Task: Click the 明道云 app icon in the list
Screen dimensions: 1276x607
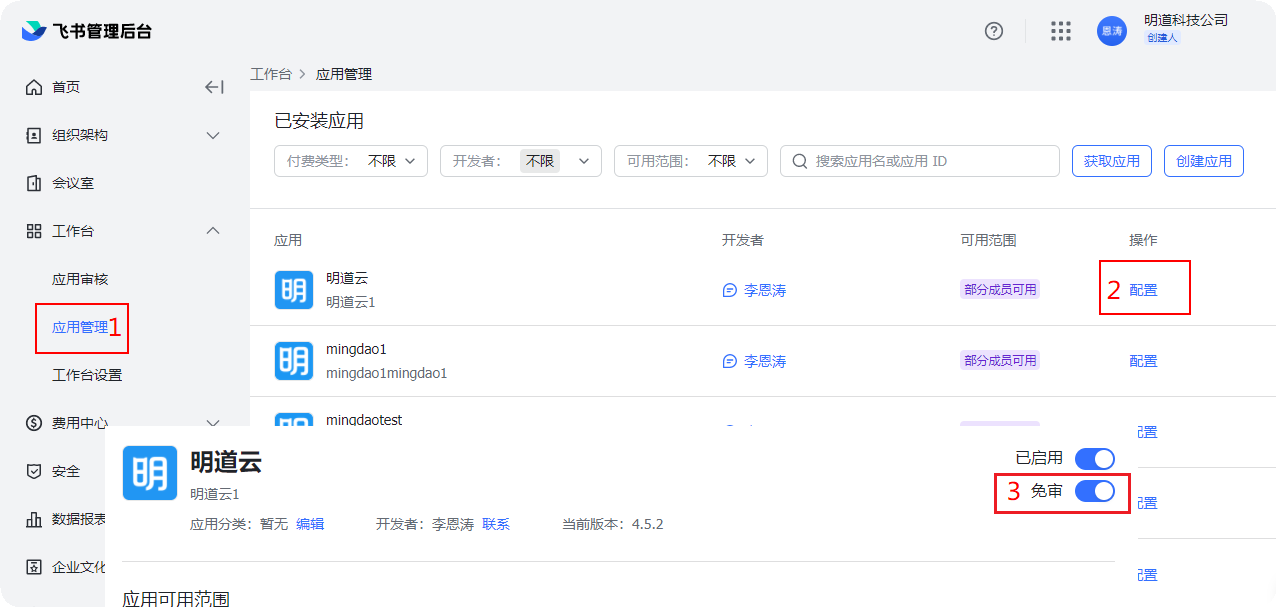Action: tap(294, 290)
